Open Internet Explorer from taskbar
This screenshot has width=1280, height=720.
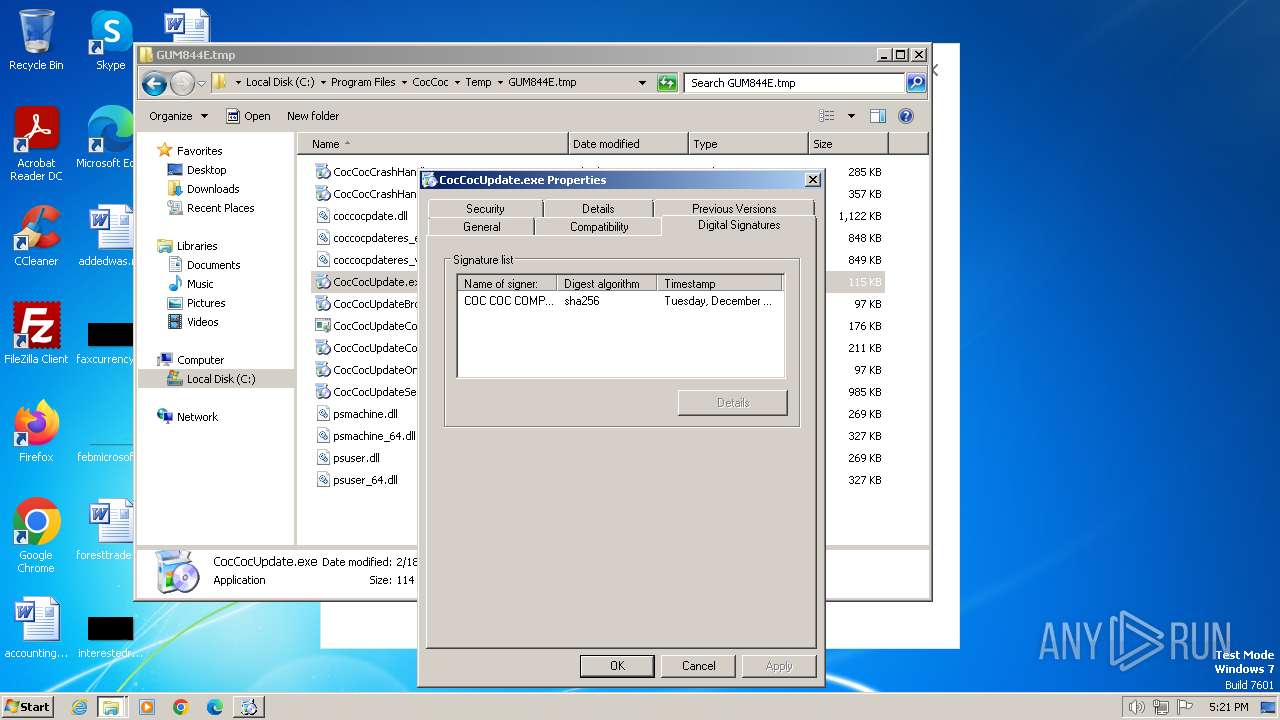pos(79,707)
